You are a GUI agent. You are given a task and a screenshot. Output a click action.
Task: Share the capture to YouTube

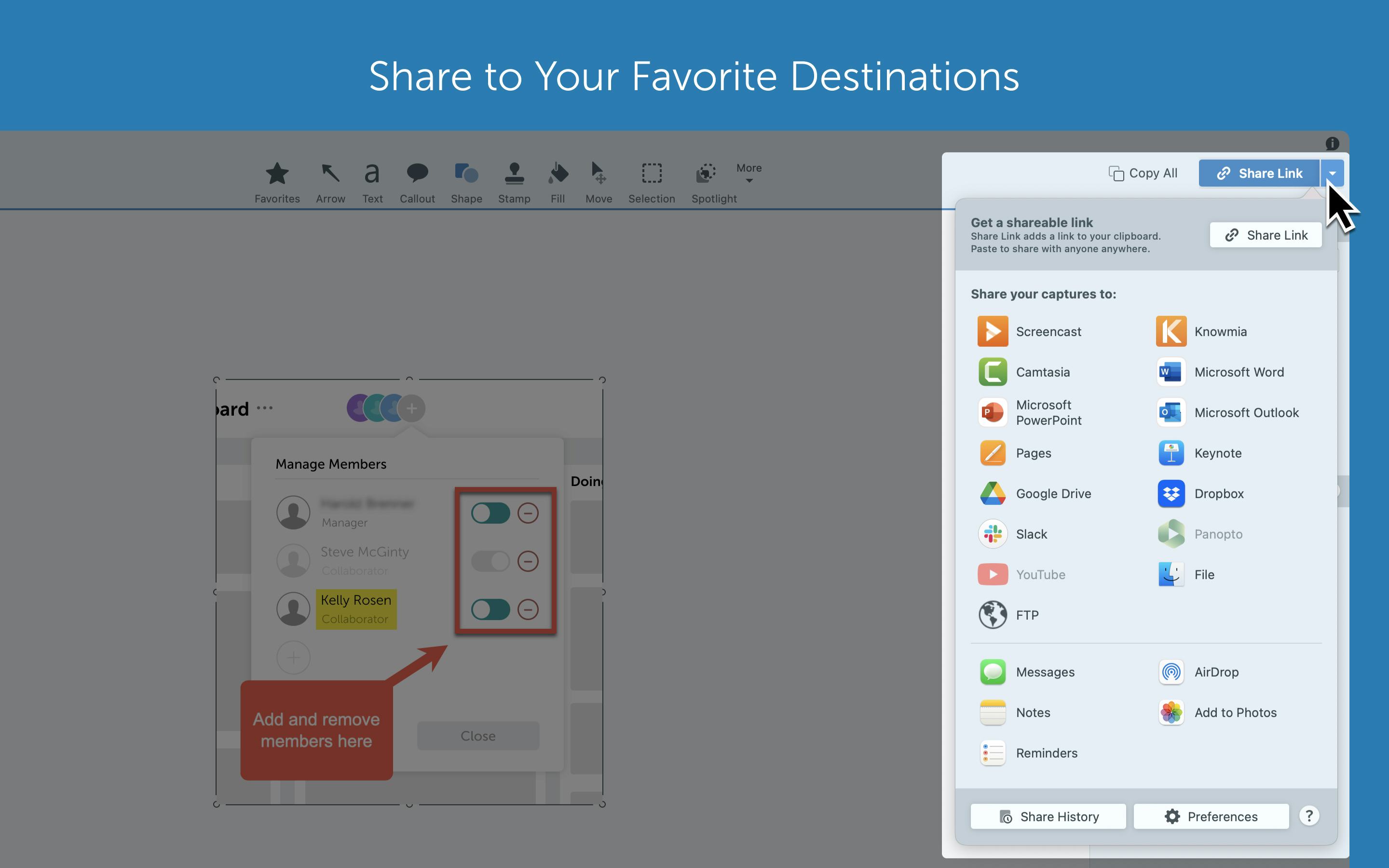pos(1041,574)
